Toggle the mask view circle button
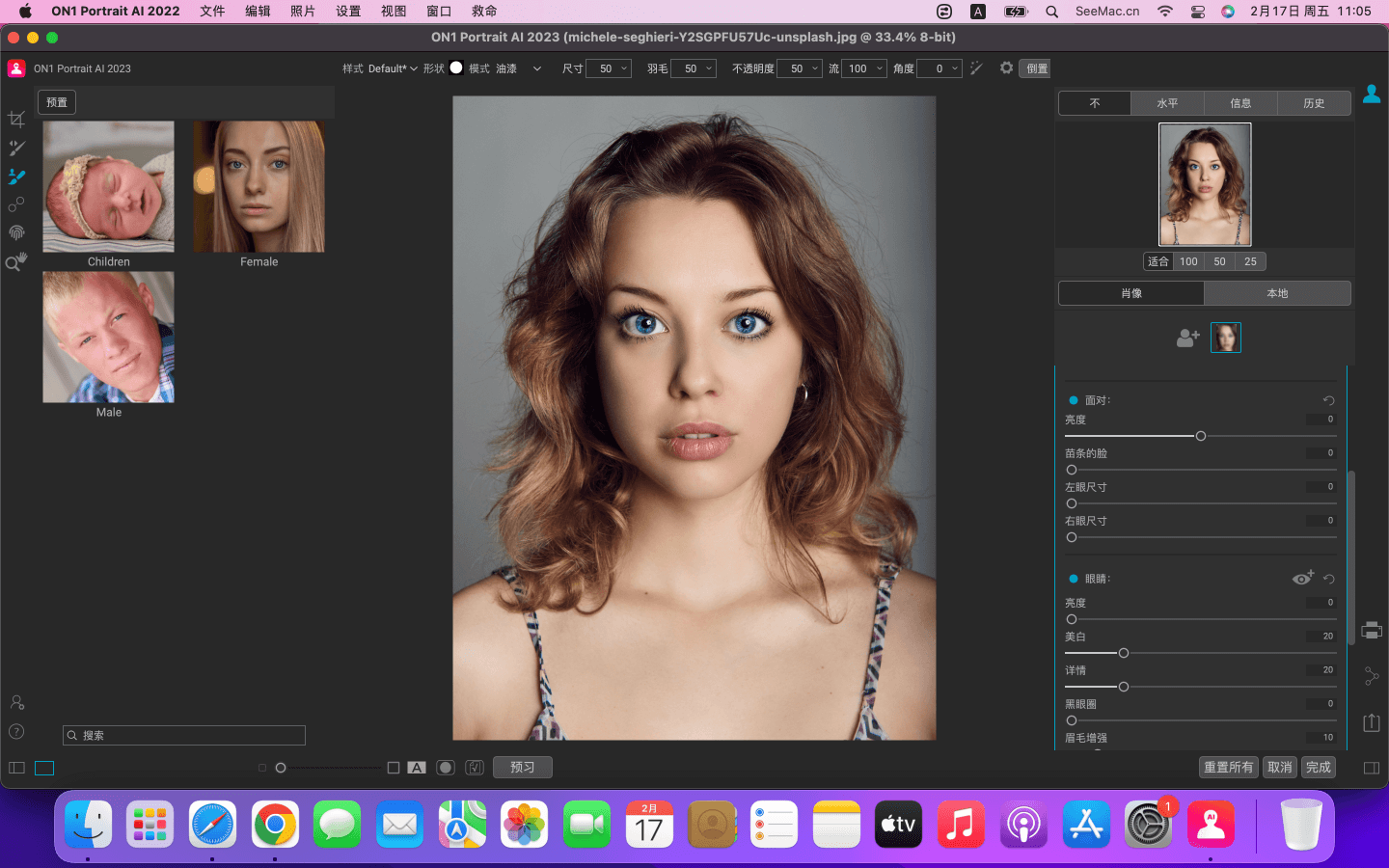This screenshot has height=868, width=1389. click(x=445, y=768)
